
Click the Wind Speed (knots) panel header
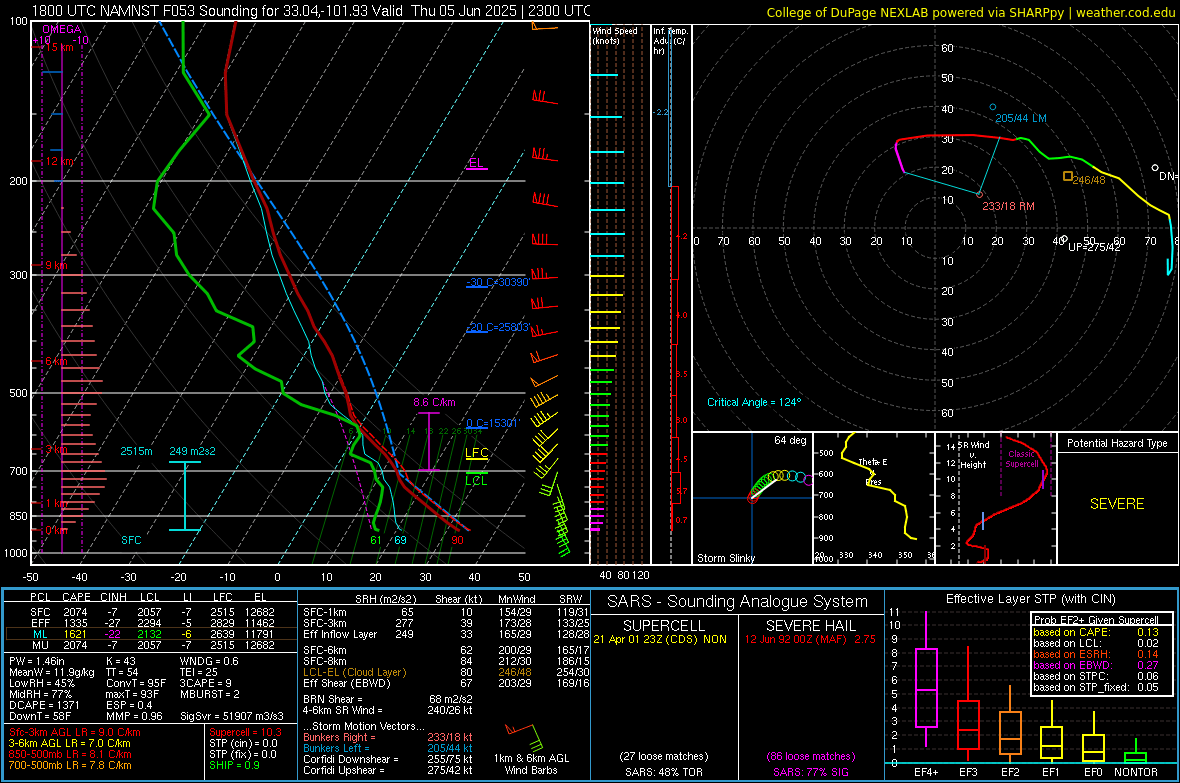click(615, 35)
